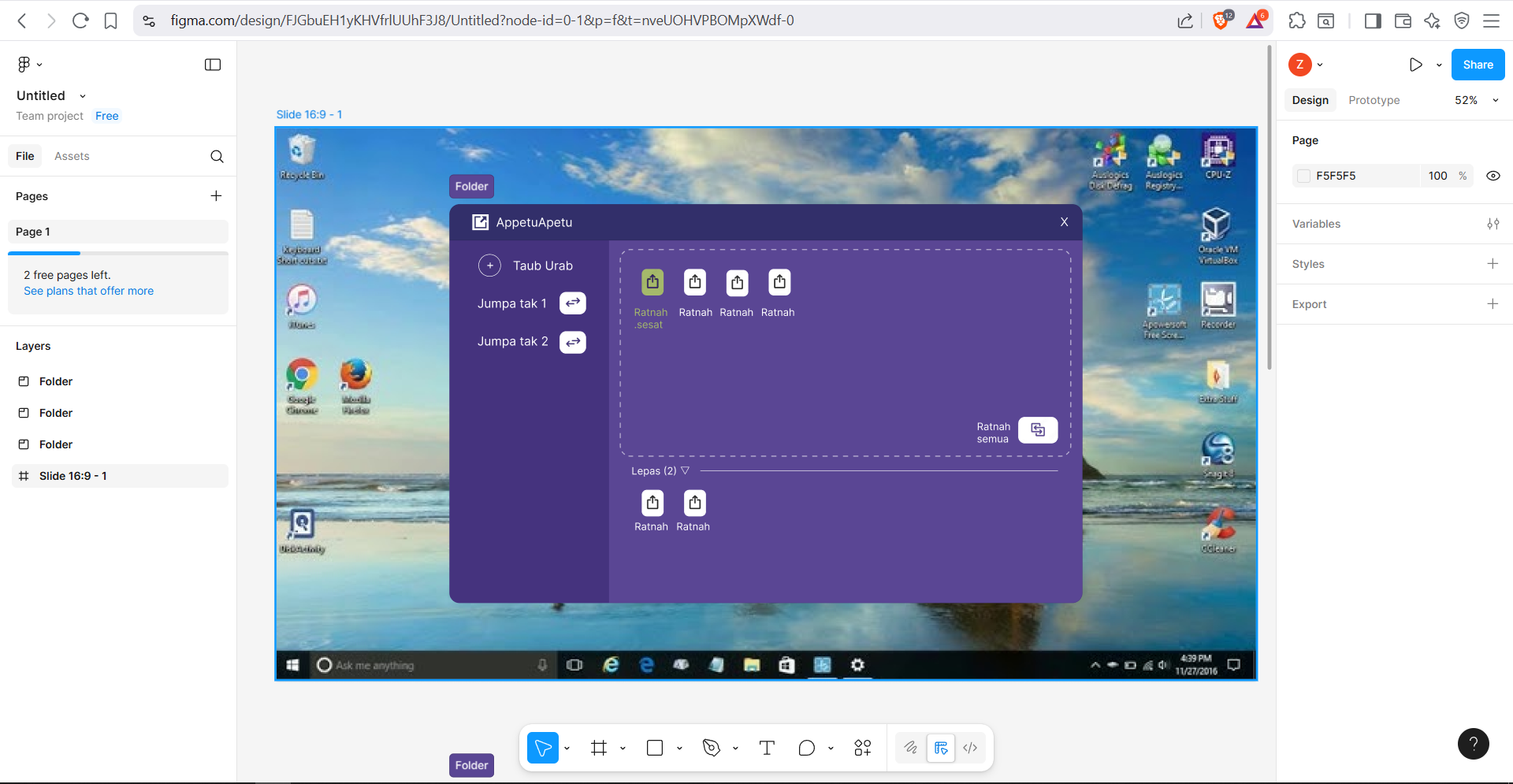This screenshot has height=784, width=1513.
Task: Select the Pen tool
Action: click(712, 748)
